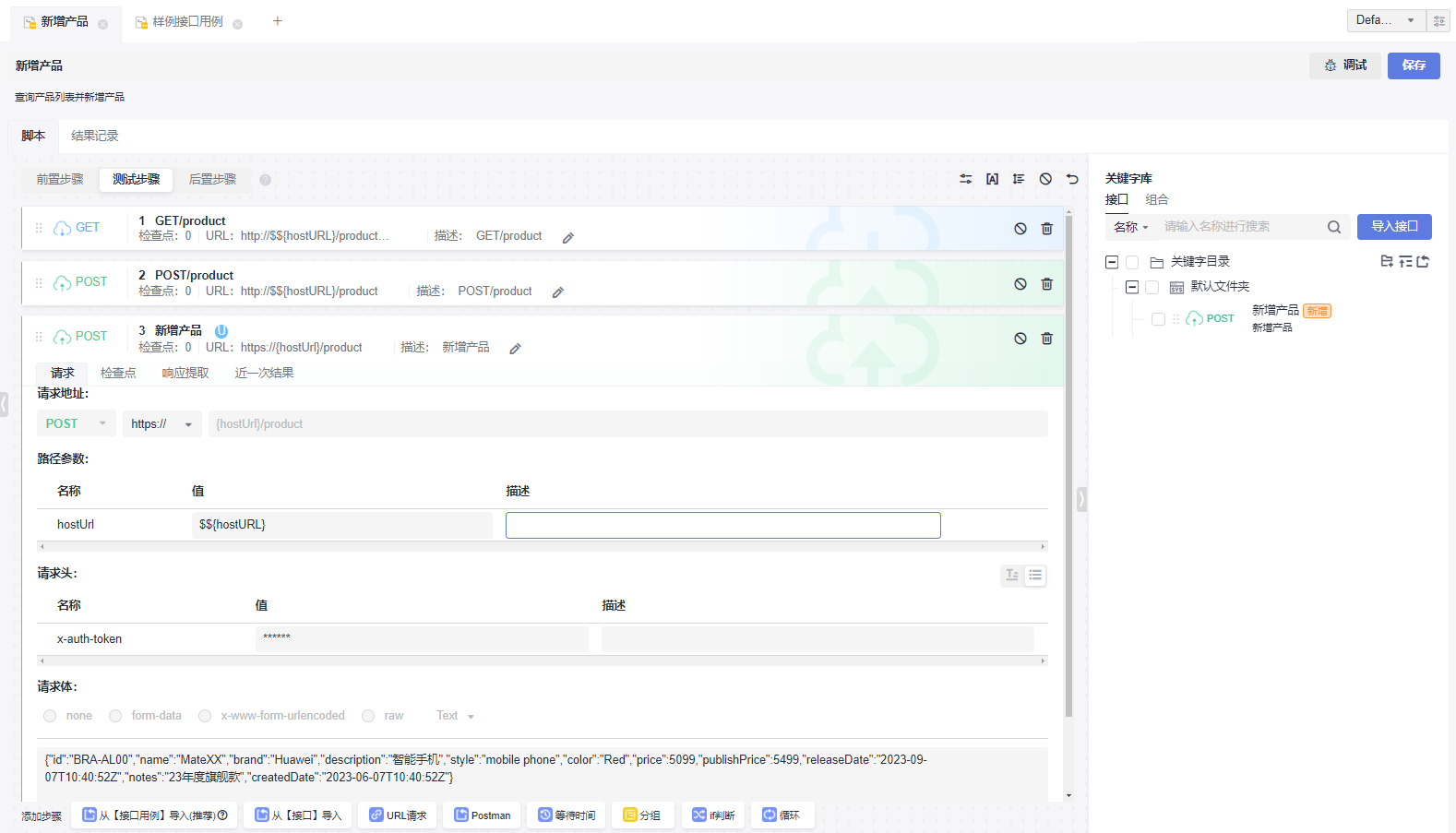The height and width of the screenshot is (833, 1456).
Task: Switch request headers to list view icon
Action: tap(1035, 576)
